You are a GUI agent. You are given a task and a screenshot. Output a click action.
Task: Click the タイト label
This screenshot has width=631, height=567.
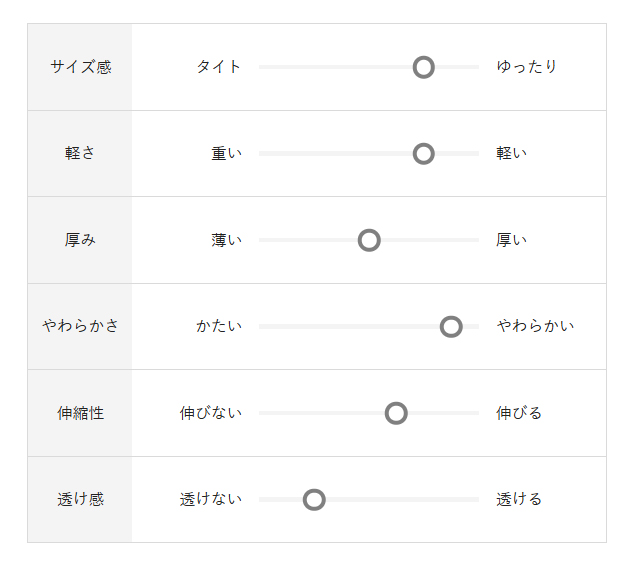click(218, 67)
